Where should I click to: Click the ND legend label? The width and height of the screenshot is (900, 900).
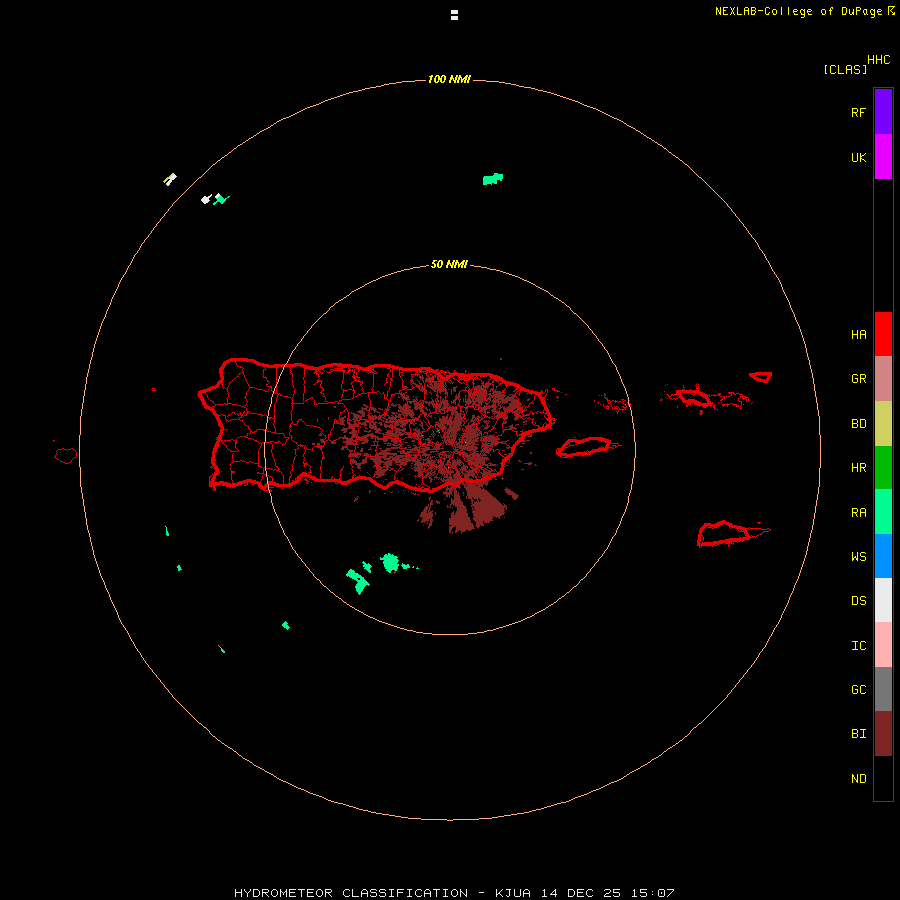(858, 778)
